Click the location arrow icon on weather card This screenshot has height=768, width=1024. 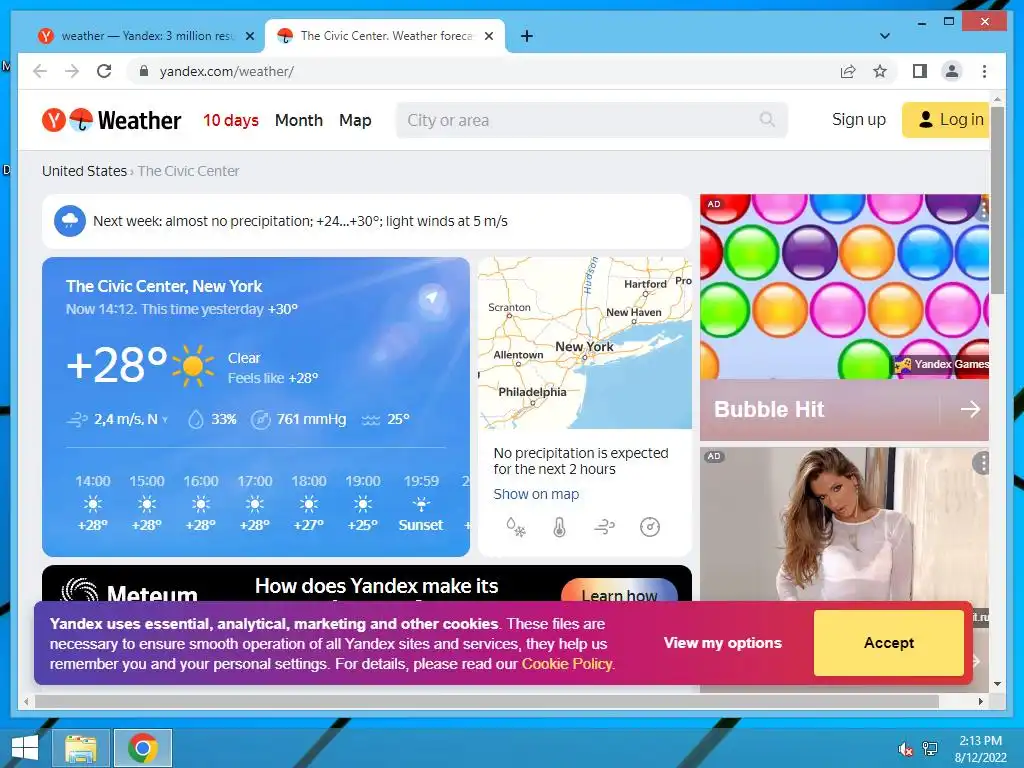pos(432,298)
